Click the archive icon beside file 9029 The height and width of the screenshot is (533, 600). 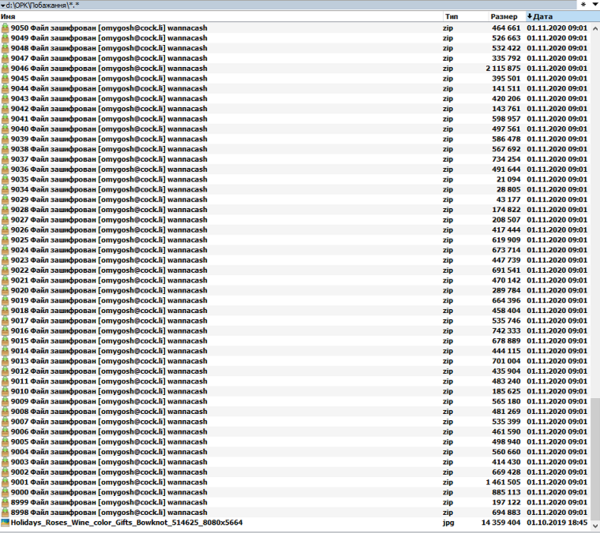click(x=5, y=200)
